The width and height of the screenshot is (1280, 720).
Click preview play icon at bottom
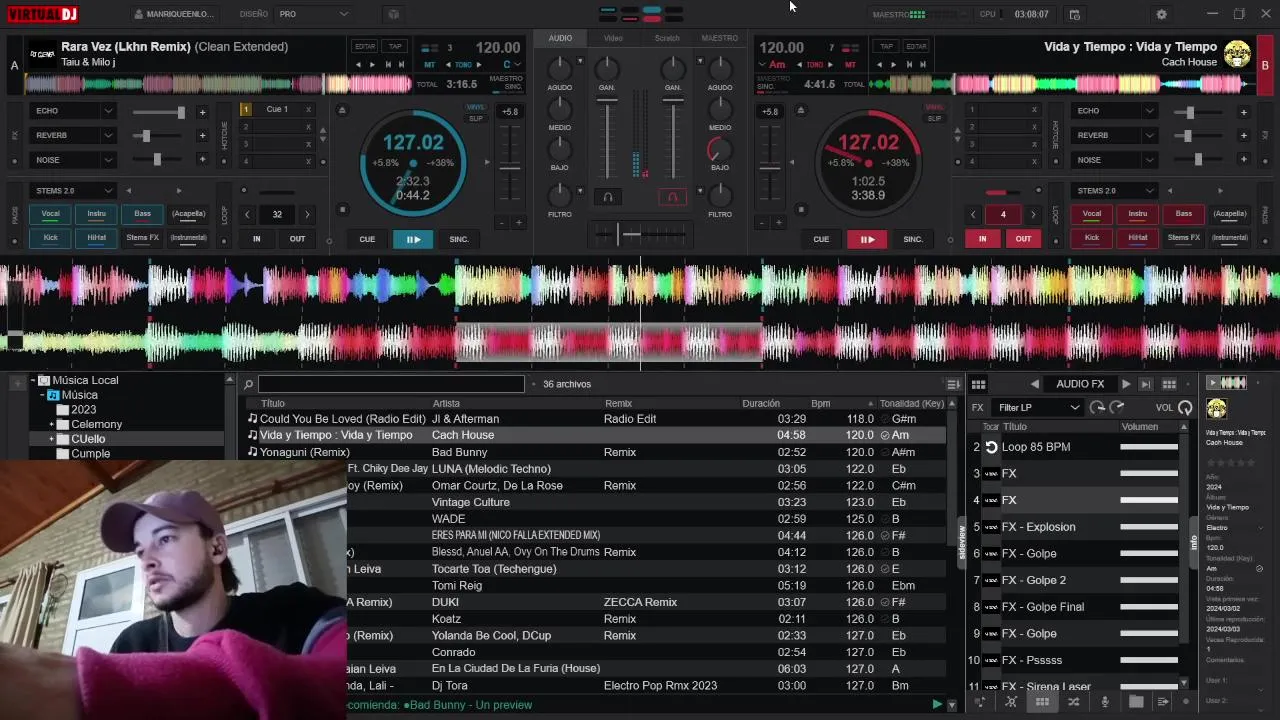937,704
